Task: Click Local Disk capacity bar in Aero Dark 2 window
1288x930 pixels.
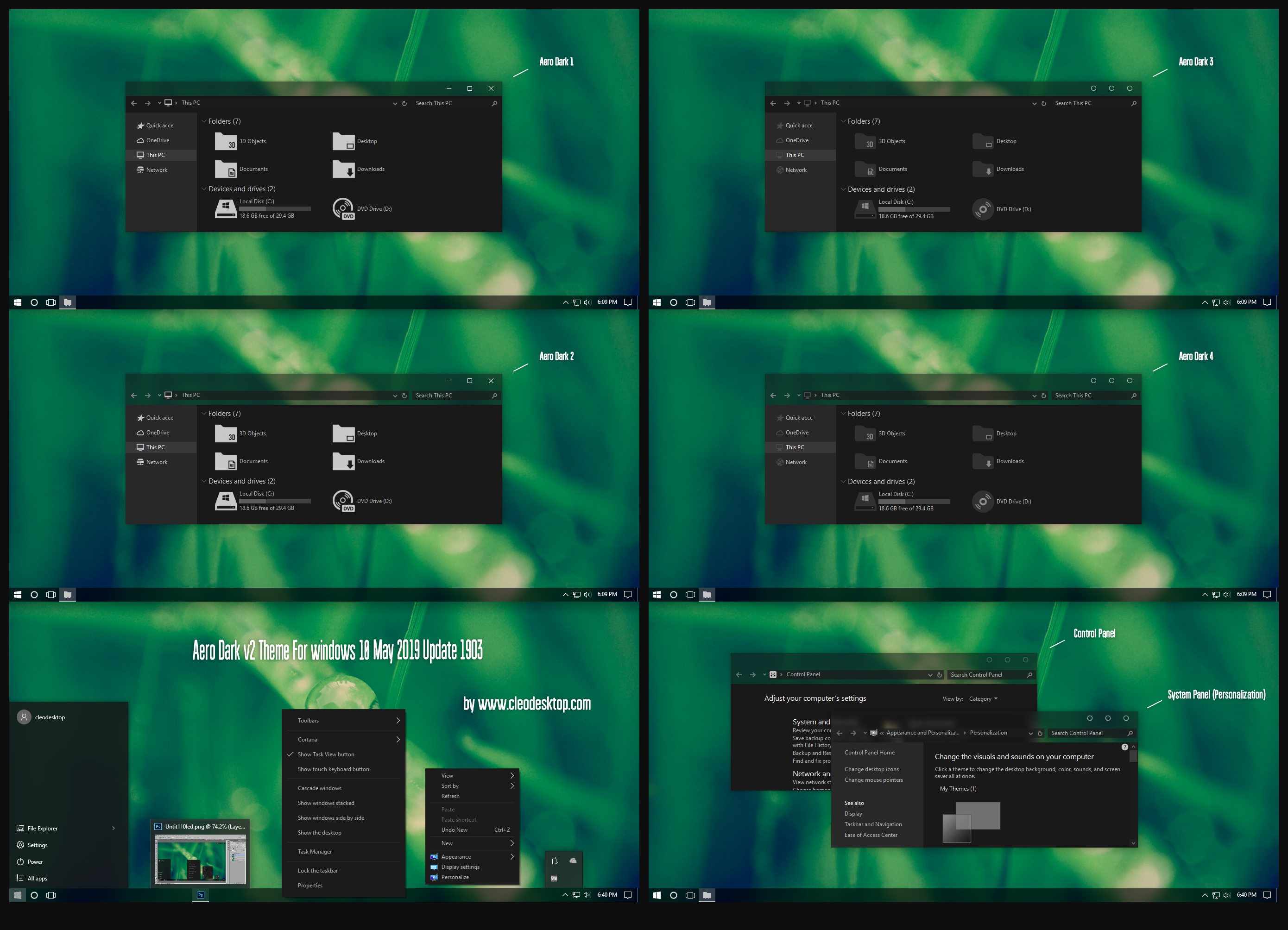Action: [x=275, y=501]
